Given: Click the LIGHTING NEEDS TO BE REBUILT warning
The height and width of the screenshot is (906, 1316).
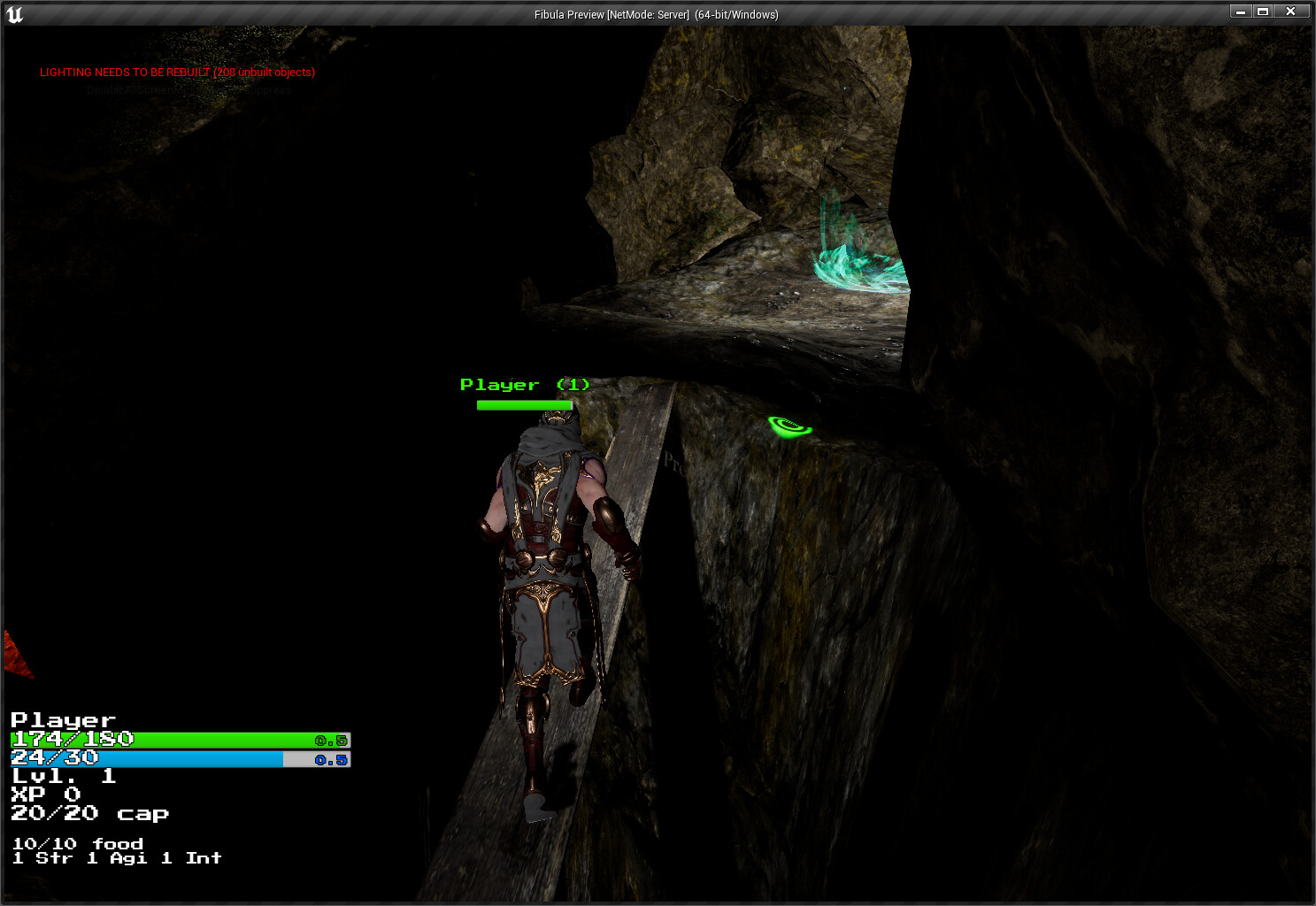Looking at the screenshot, I should point(176,72).
